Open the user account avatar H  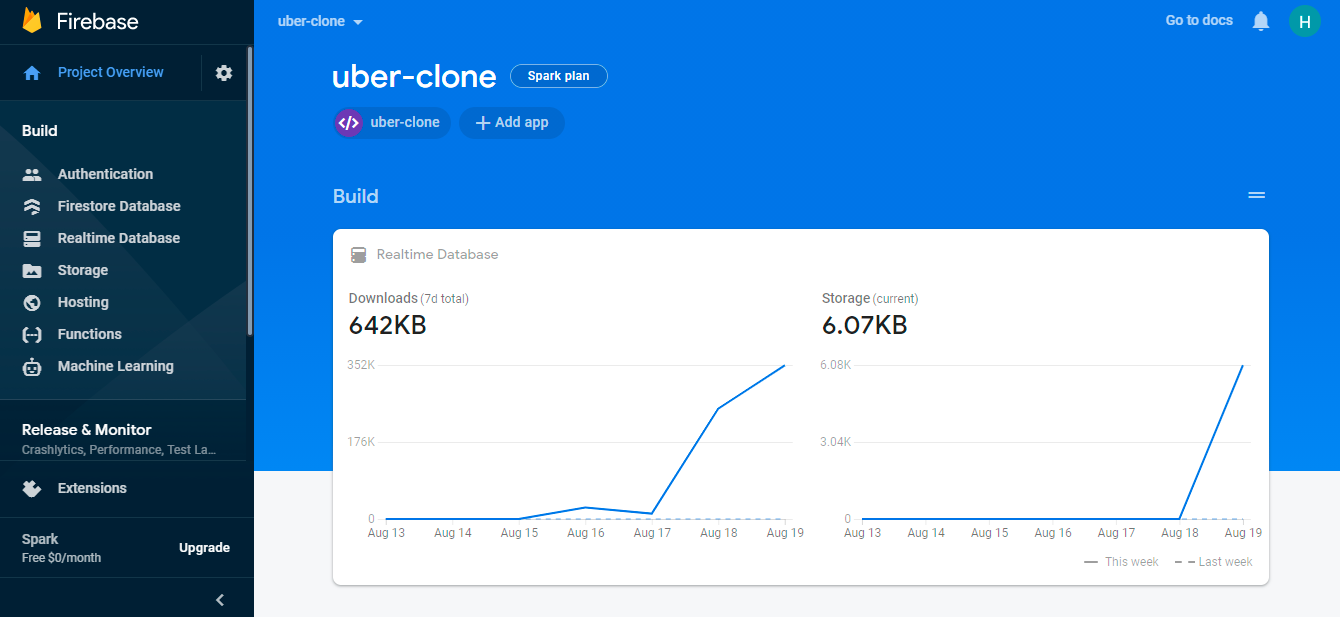(1304, 21)
